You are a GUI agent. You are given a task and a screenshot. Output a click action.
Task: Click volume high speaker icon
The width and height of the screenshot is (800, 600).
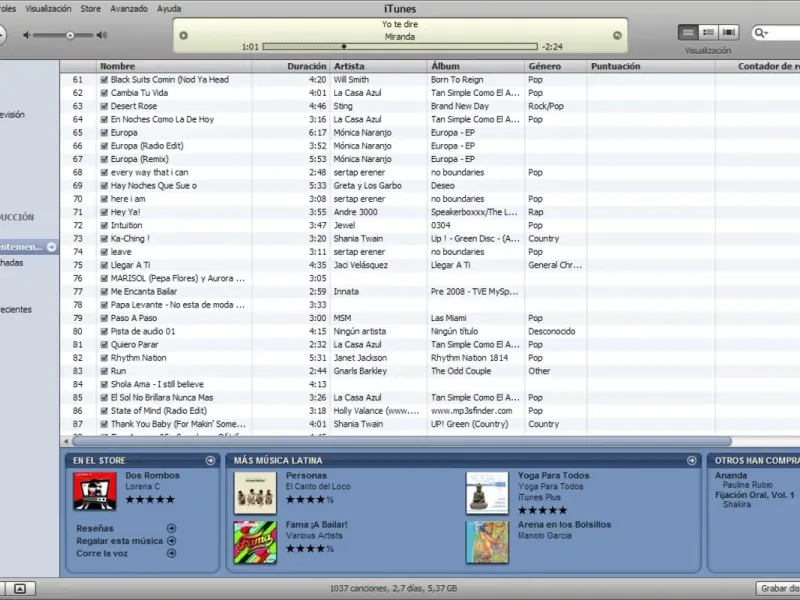[102, 35]
